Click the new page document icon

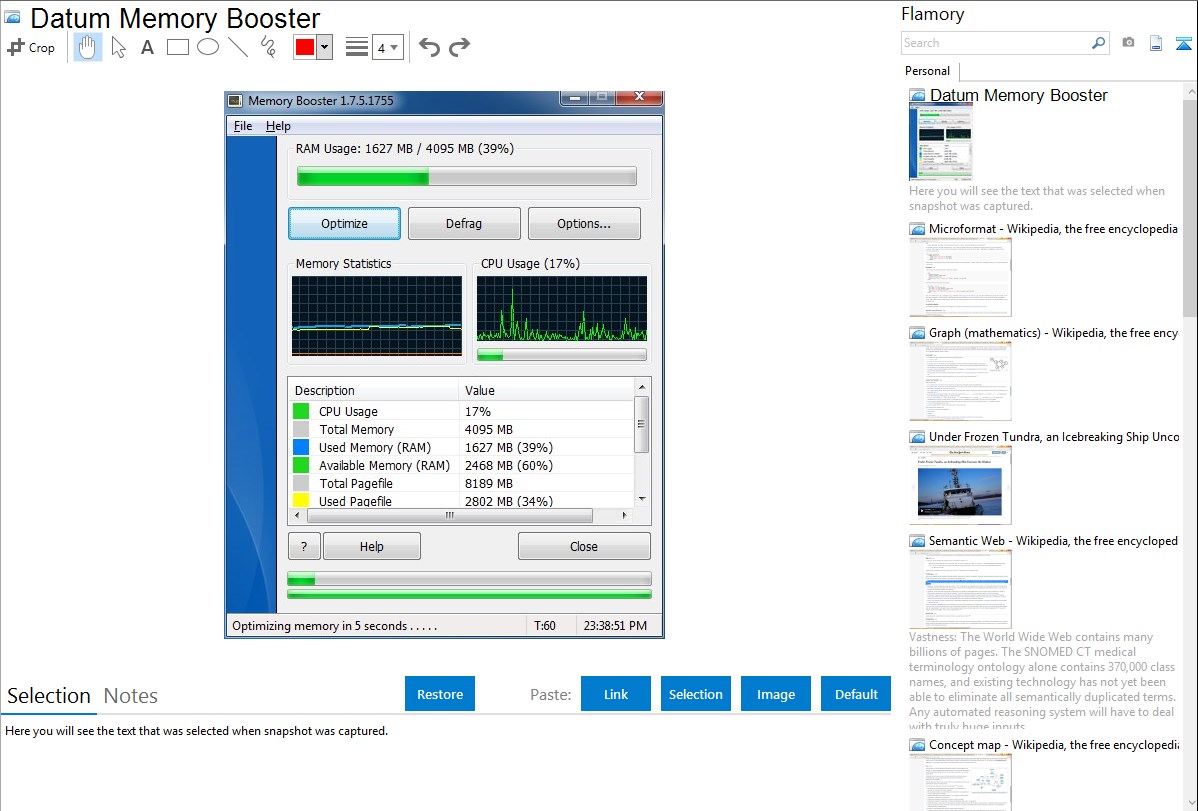click(1156, 43)
